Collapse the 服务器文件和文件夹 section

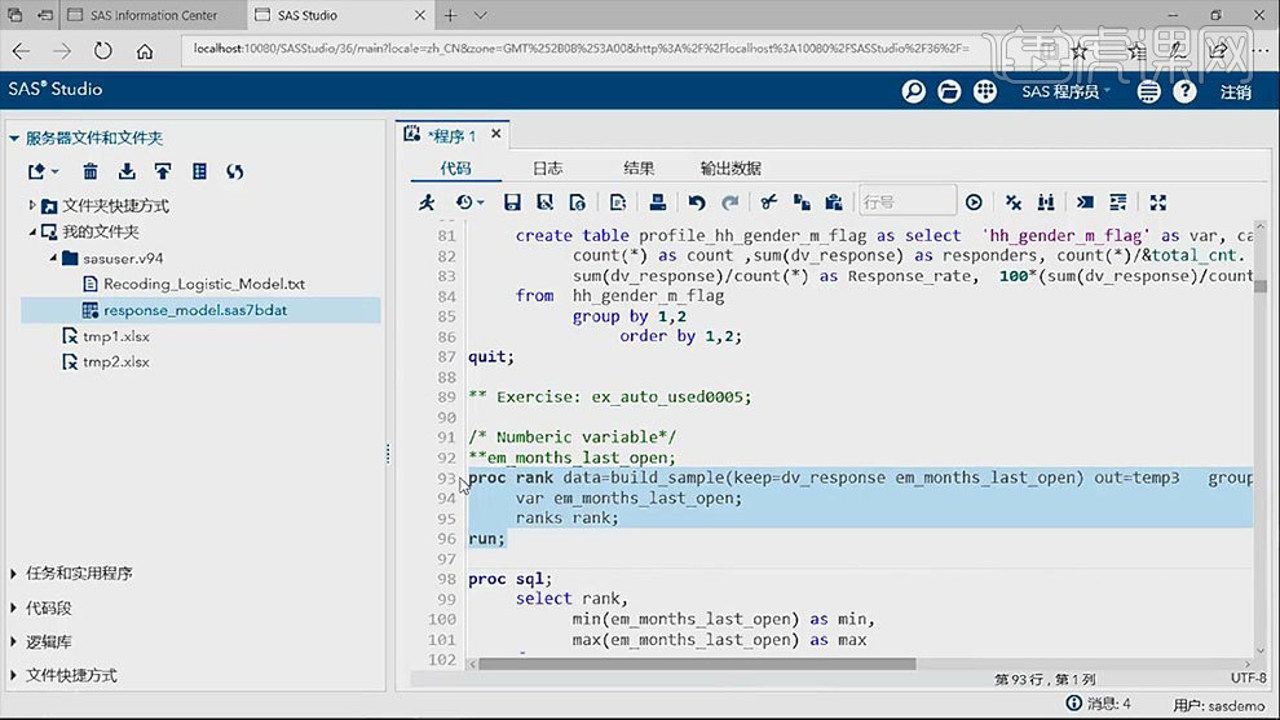[14, 138]
